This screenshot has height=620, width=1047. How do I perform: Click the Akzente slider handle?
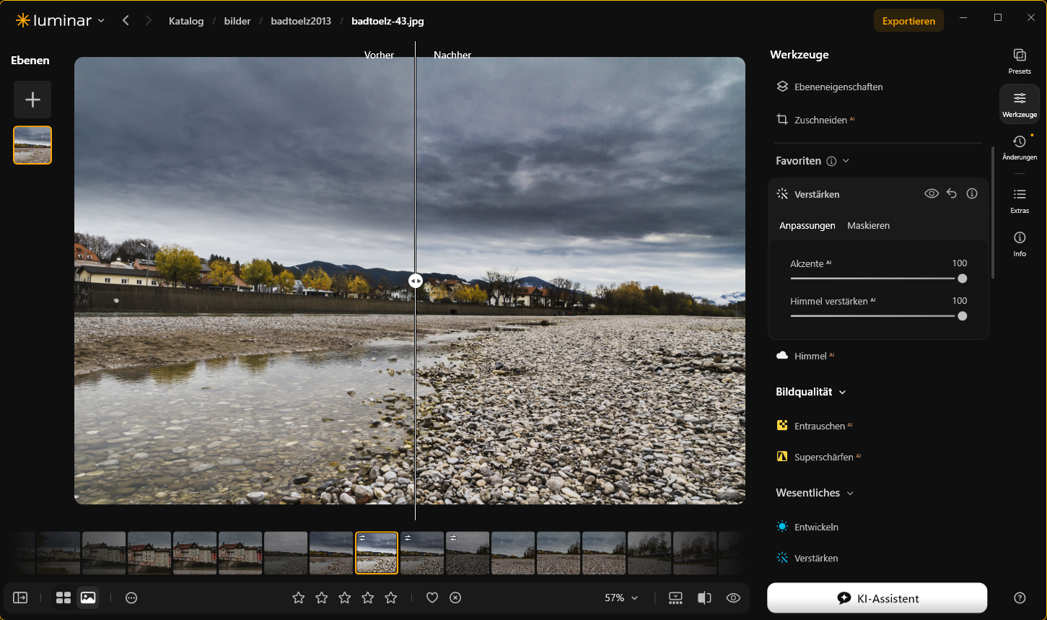coord(962,278)
